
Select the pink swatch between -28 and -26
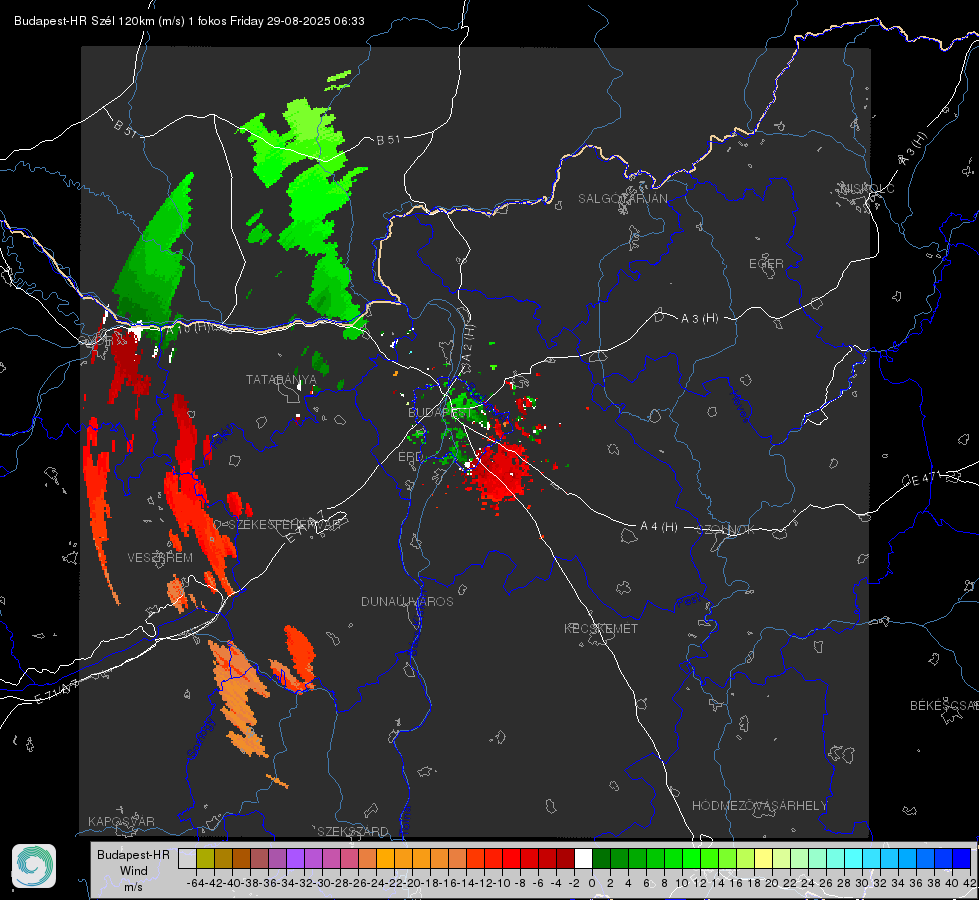349,858
